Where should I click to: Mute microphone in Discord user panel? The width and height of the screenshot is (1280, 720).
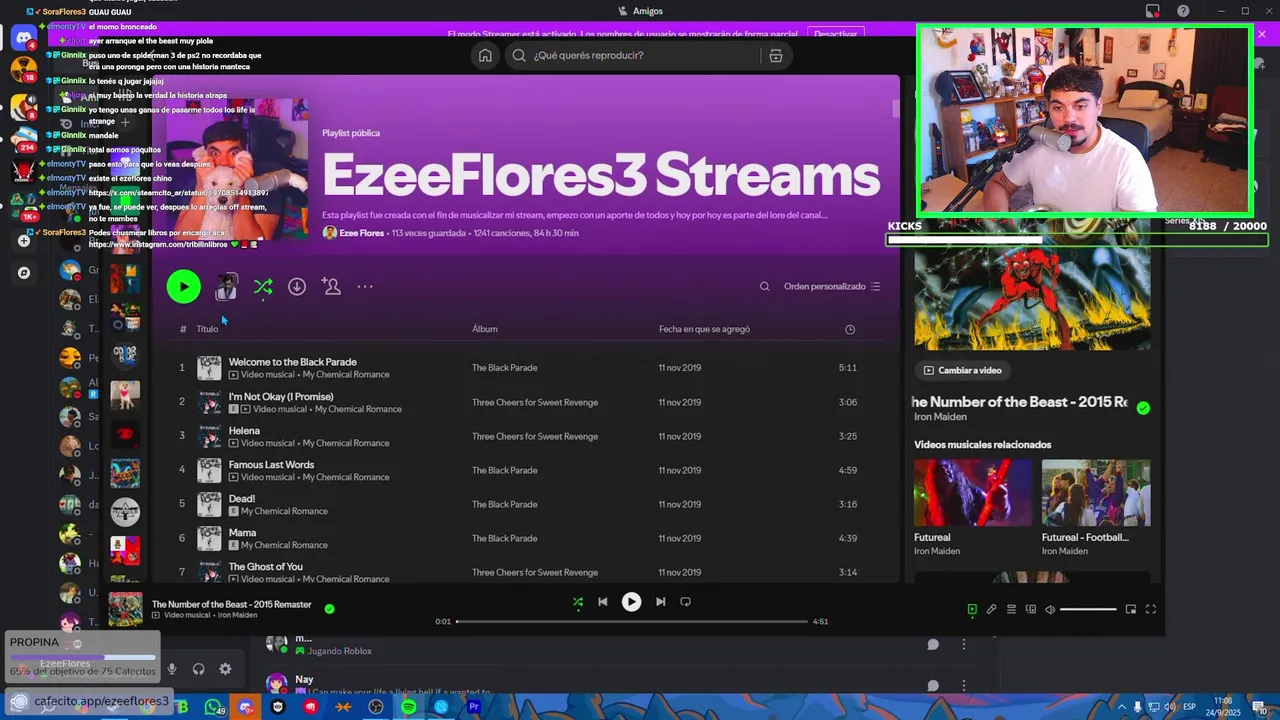click(172, 669)
